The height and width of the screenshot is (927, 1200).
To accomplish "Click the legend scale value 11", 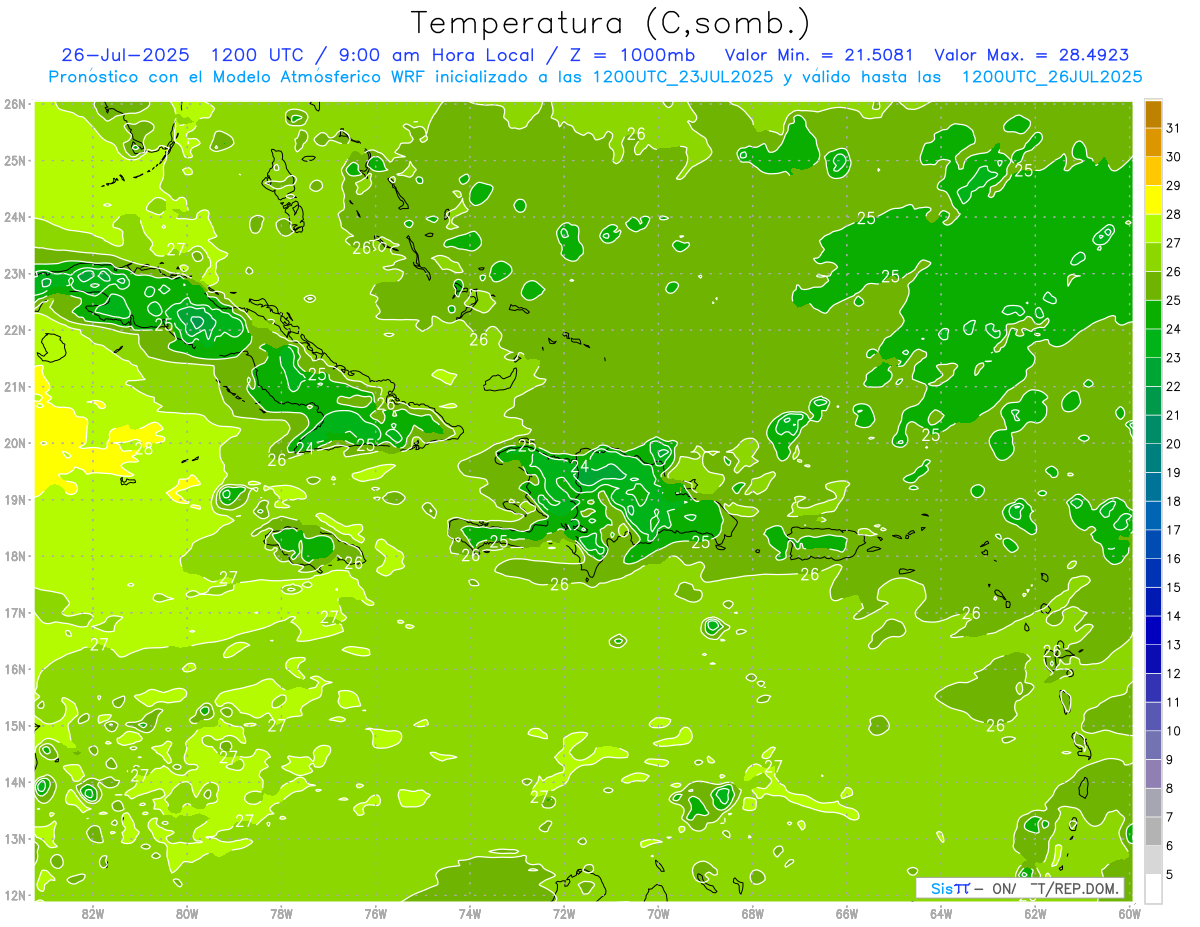I will [x=1173, y=702].
